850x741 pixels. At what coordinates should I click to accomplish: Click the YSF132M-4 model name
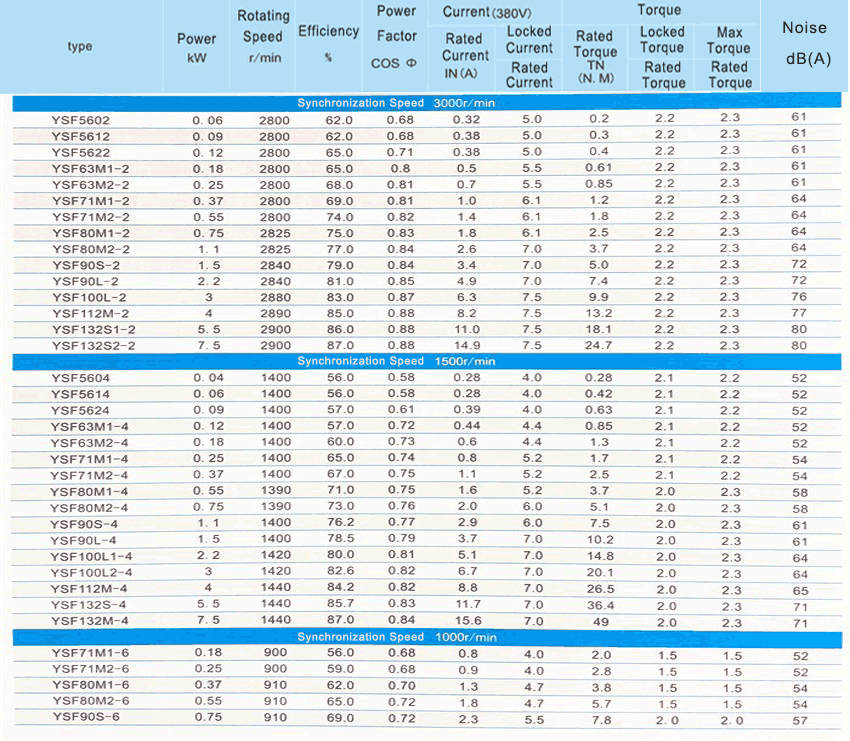89,621
